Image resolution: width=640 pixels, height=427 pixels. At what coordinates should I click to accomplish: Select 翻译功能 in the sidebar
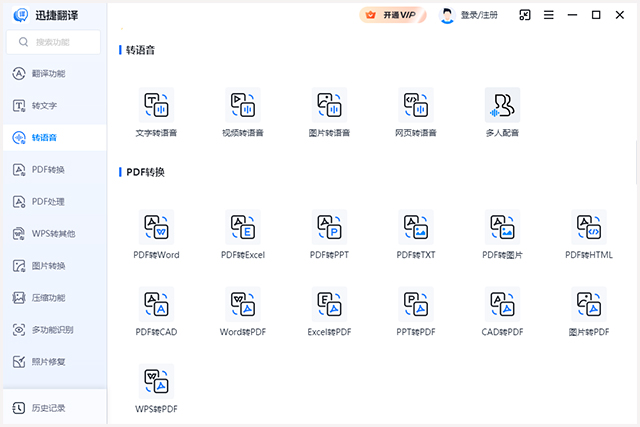click(55, 73)
